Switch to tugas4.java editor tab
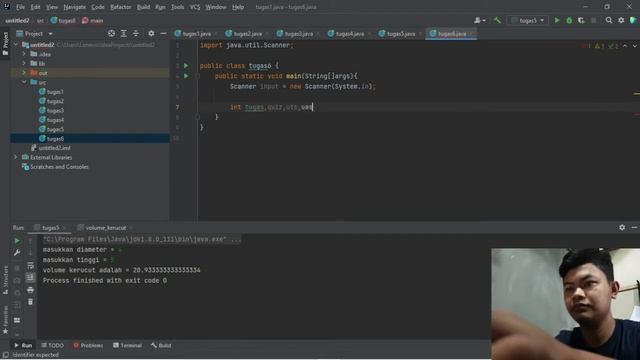 (x=349, y=33)
